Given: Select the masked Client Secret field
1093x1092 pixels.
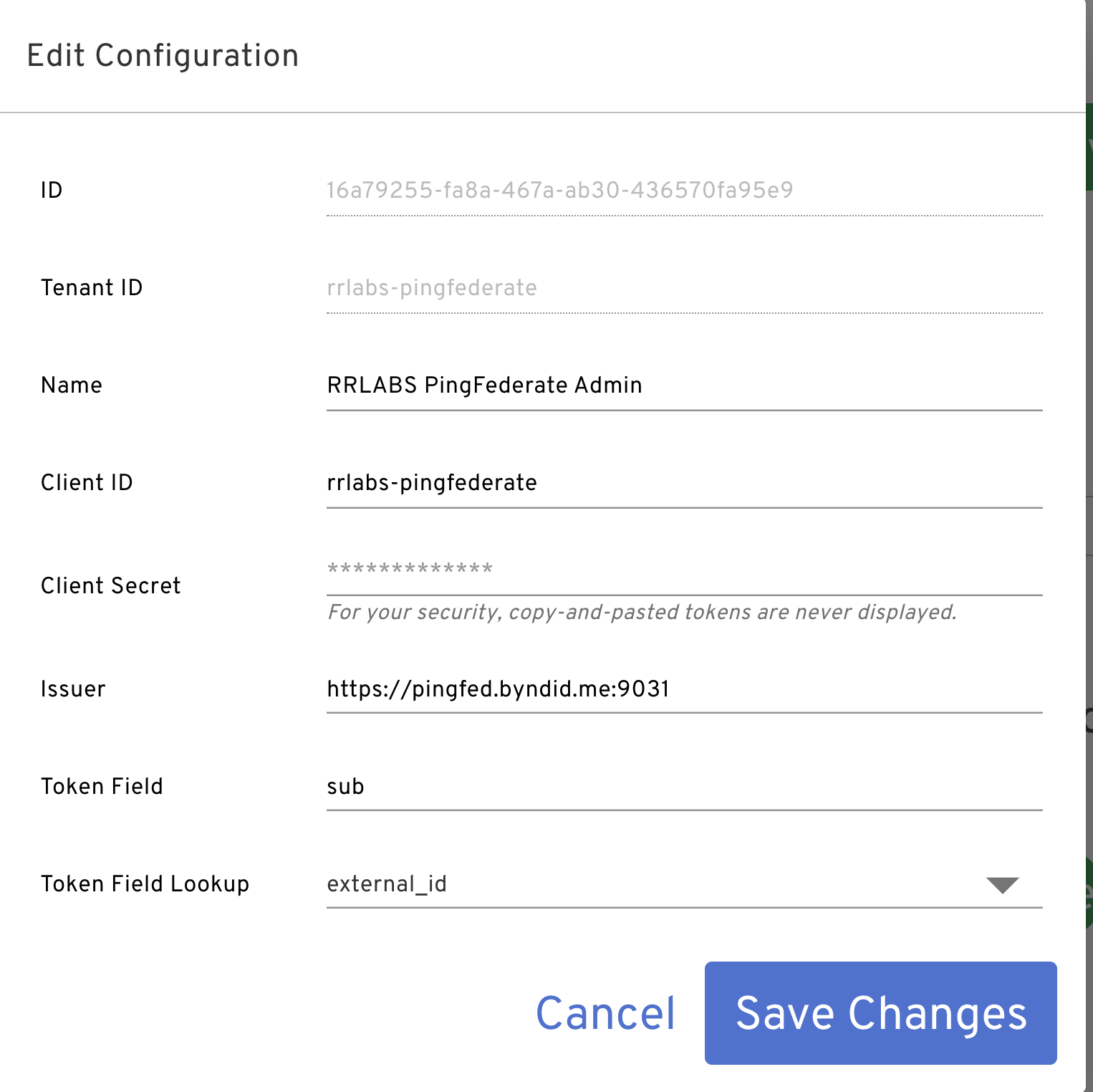Looking at the screenshot, I should pyautogui.click(x=683, y=570).
